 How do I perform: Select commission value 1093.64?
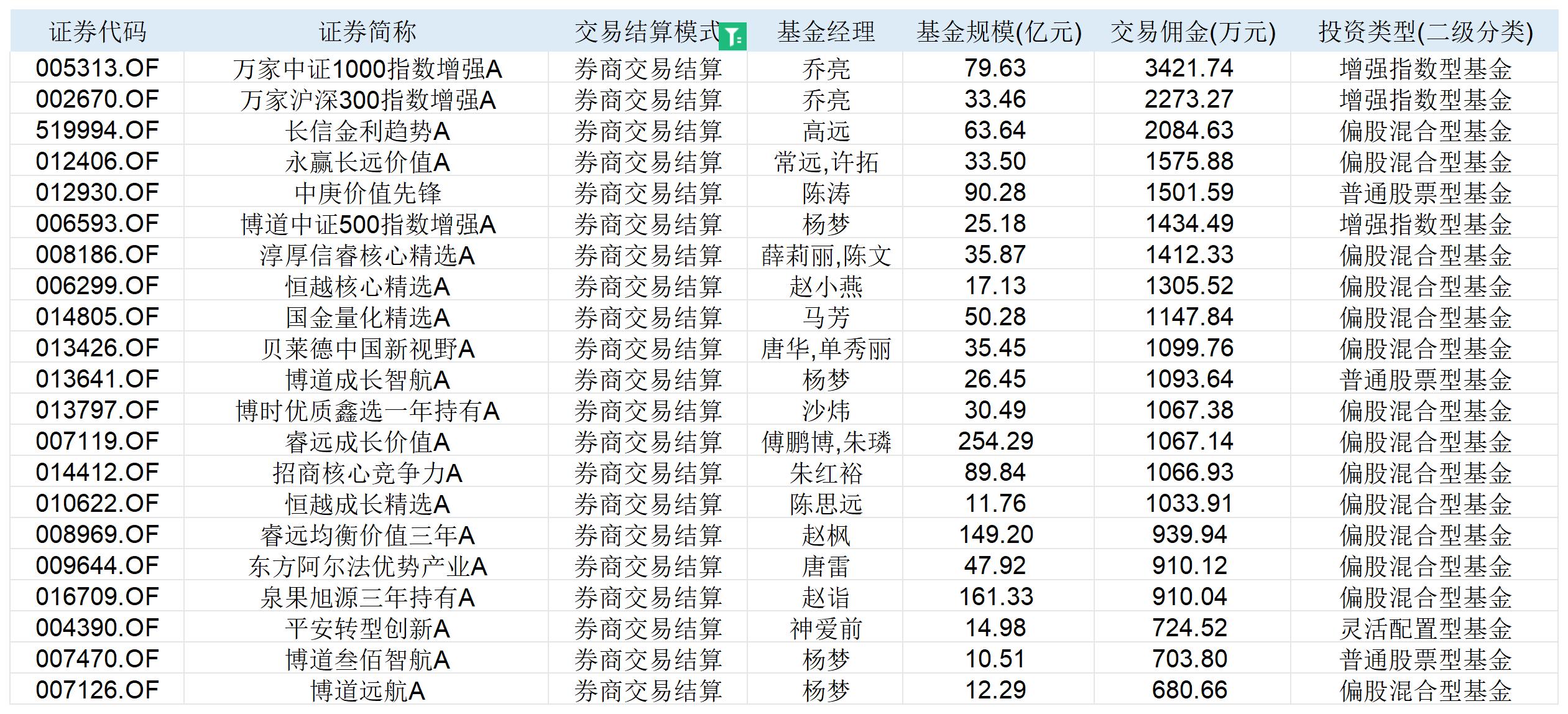[x=1189, y=379]
